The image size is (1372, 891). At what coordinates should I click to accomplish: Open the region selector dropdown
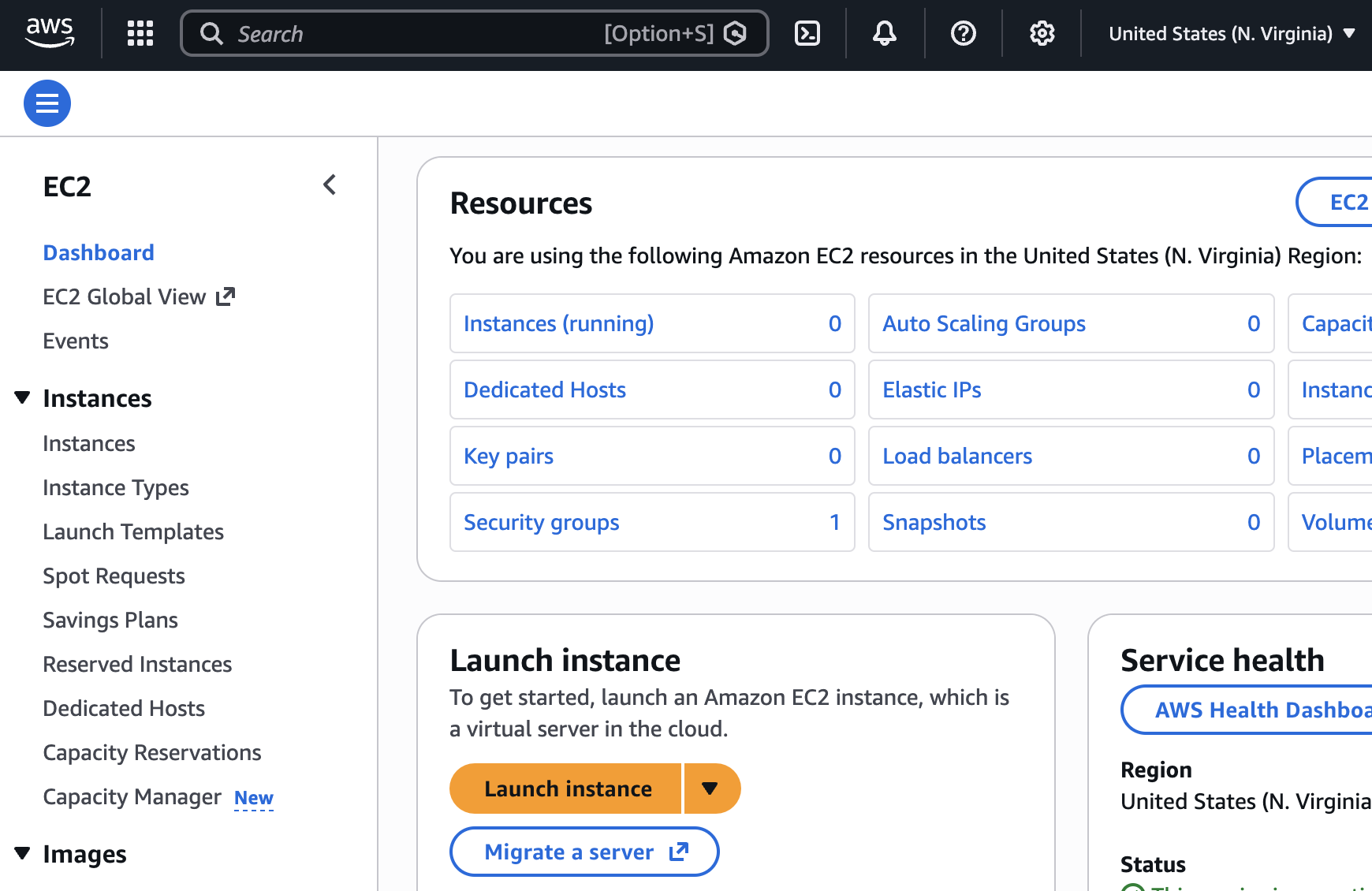[x=1231, y=33]
